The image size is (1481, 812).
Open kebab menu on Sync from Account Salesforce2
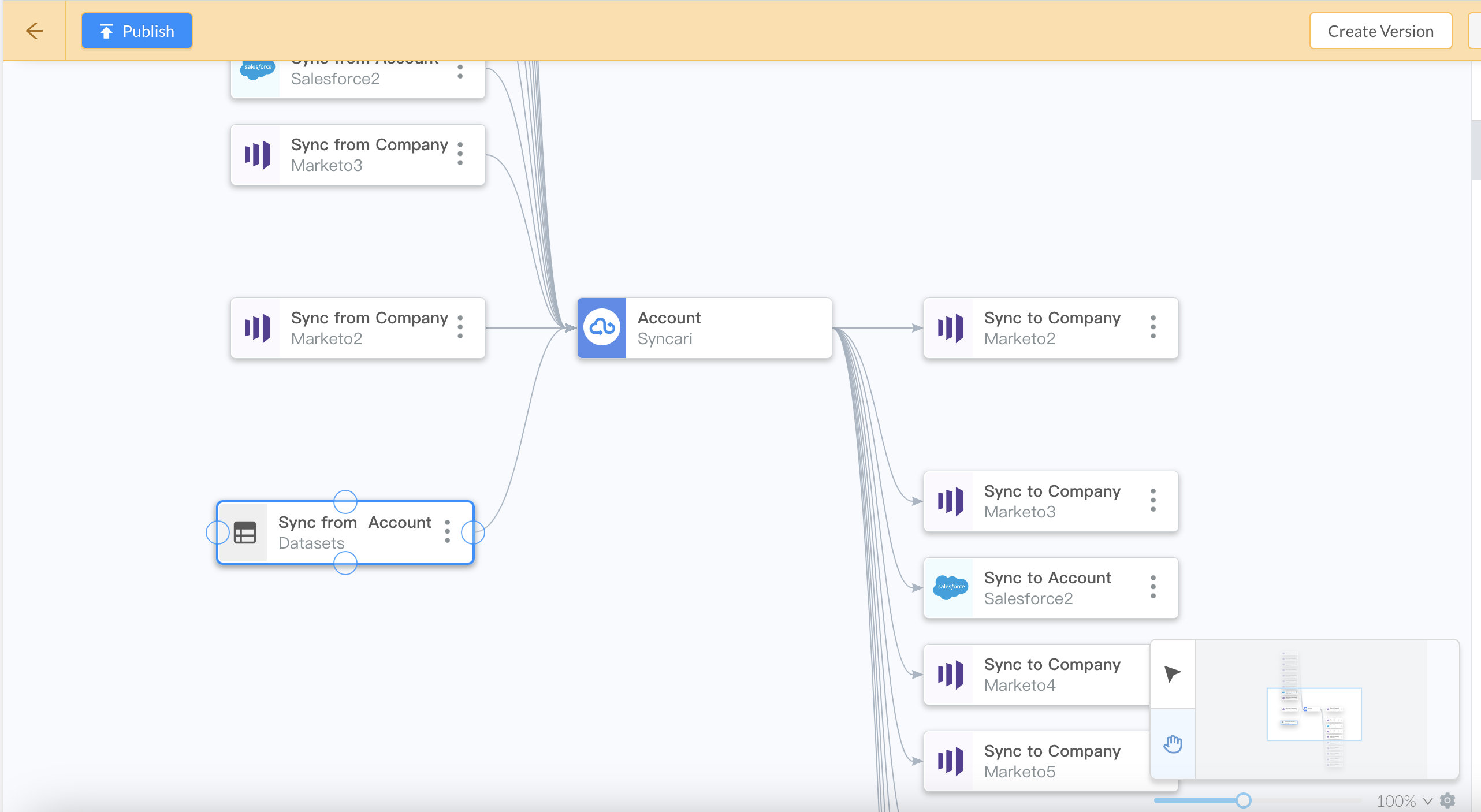click(x=460, y=72)
